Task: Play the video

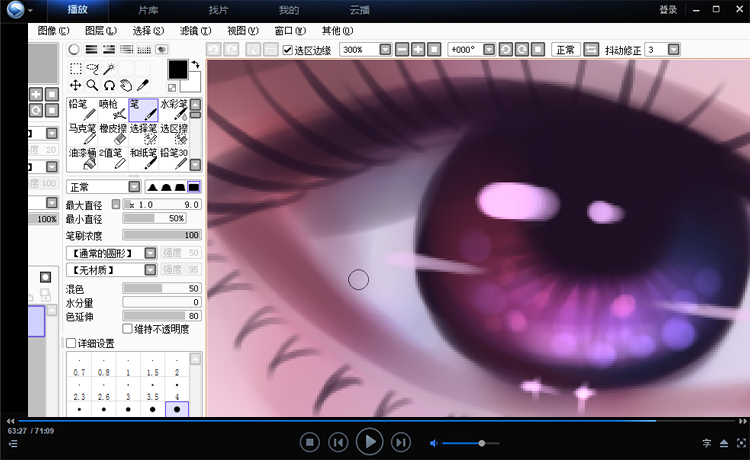Action: coord(369,442)
